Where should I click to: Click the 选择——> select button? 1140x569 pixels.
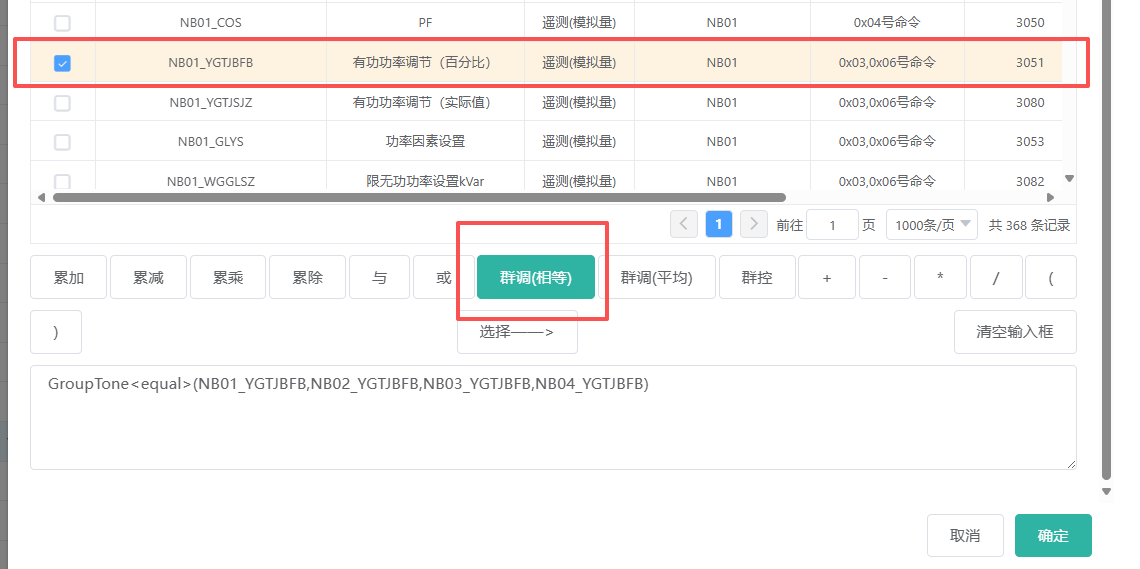517,332
